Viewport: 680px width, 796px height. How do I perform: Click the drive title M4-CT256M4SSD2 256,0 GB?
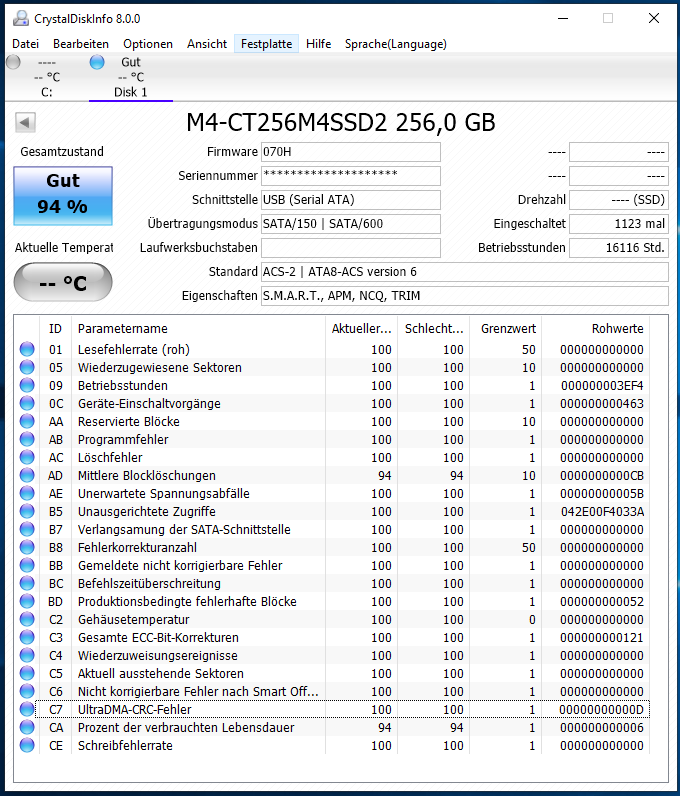click(x=341, y=122)
